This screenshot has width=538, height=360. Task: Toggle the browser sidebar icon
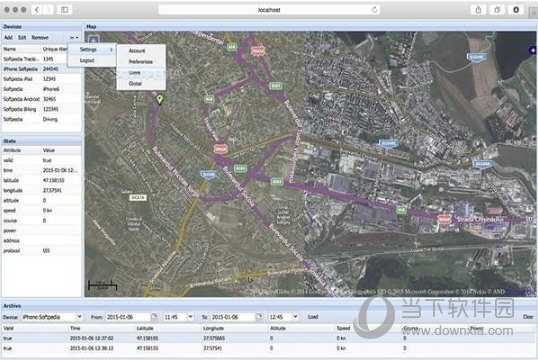coord(64,10)
